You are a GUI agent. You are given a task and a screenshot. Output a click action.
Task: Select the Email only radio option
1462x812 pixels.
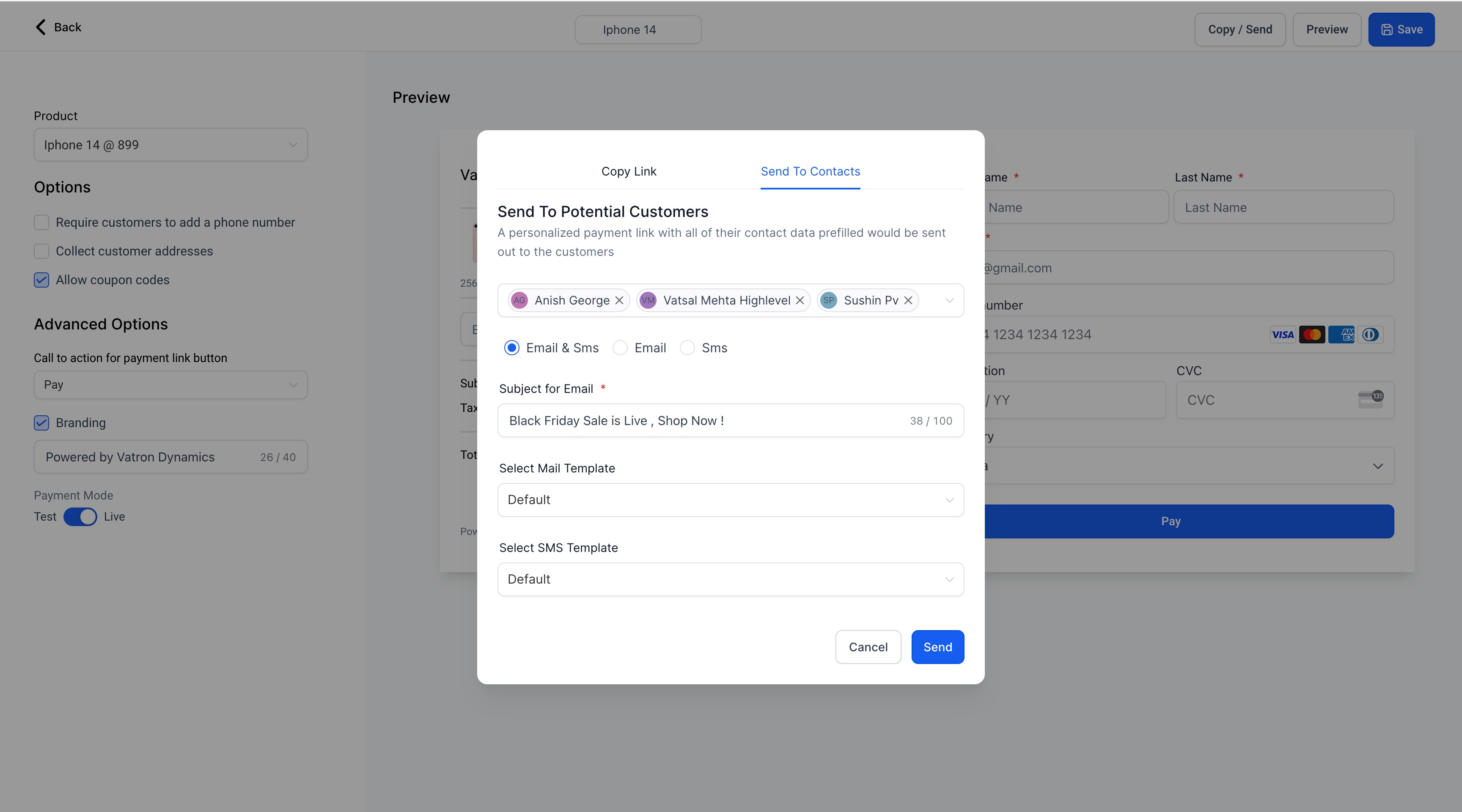[620, 348]
